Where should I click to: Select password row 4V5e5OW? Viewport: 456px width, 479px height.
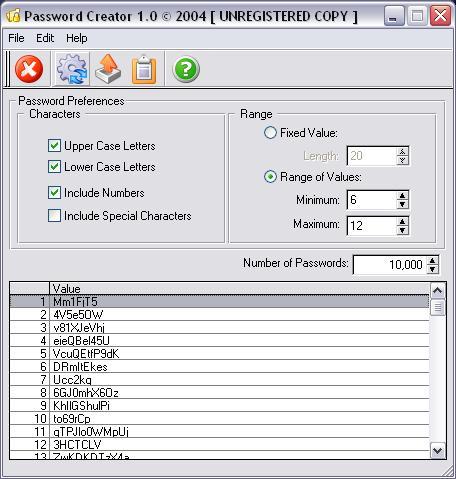(x=219, y=315)
